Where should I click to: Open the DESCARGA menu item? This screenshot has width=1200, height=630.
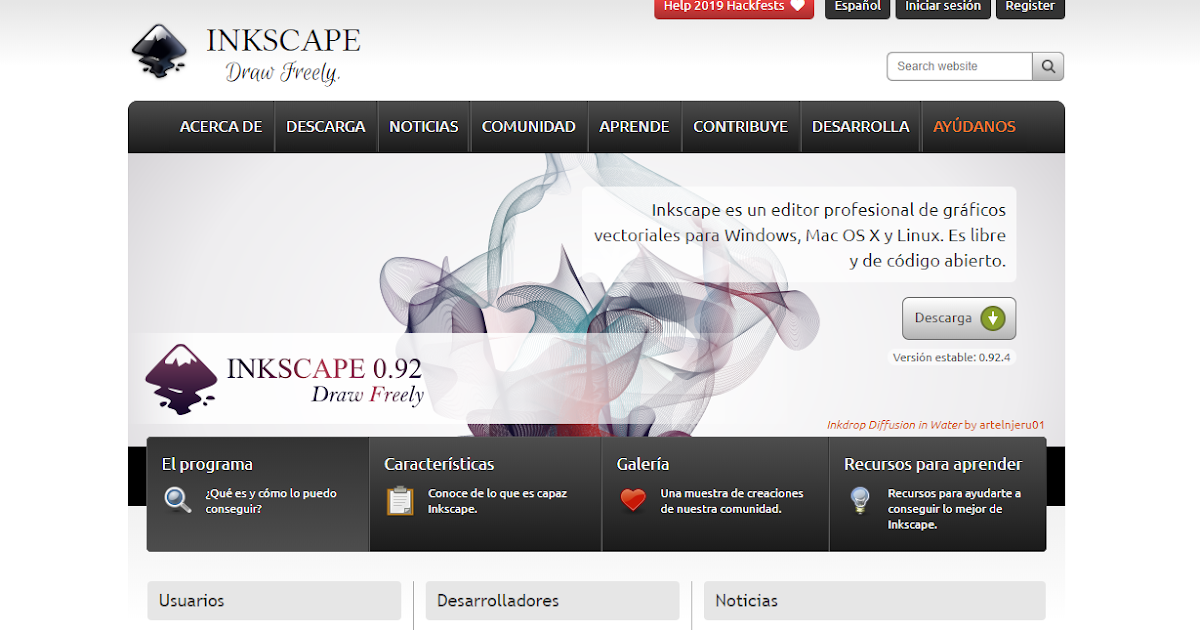pos(325,127)
